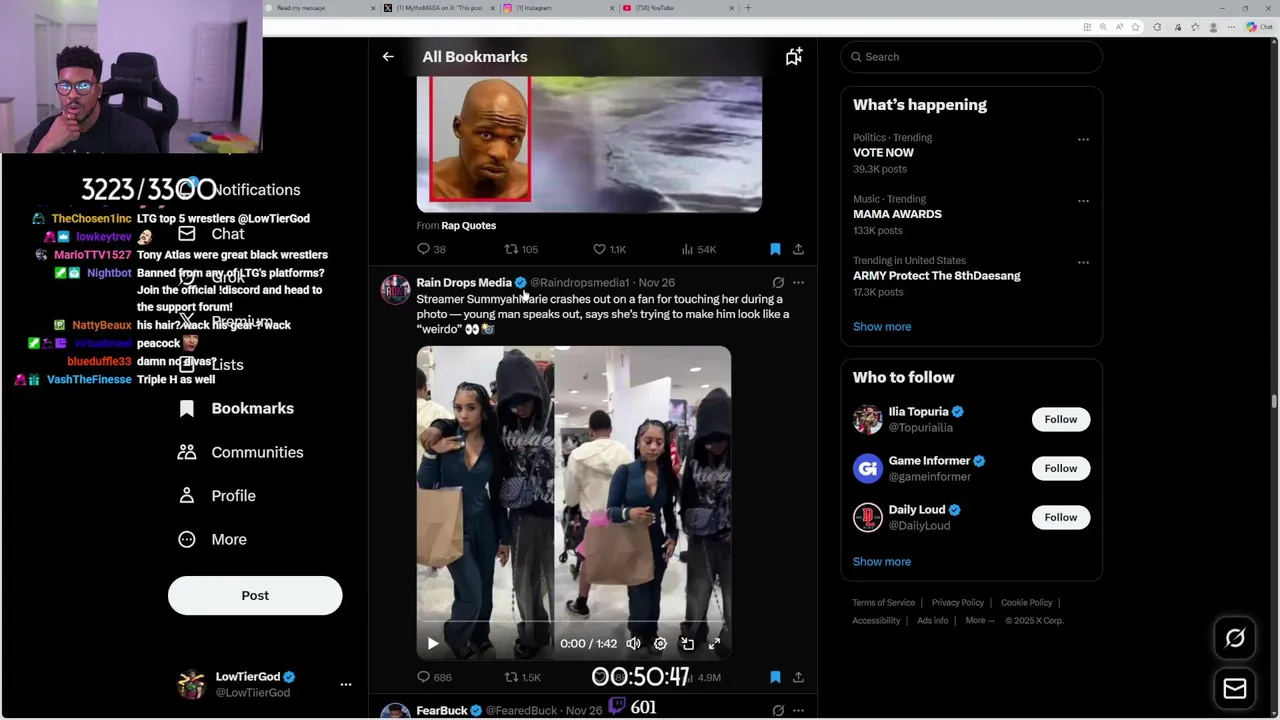Screen dimensions: 1280x720
Task: Show more under Who to follow
Action: point(882,562)
